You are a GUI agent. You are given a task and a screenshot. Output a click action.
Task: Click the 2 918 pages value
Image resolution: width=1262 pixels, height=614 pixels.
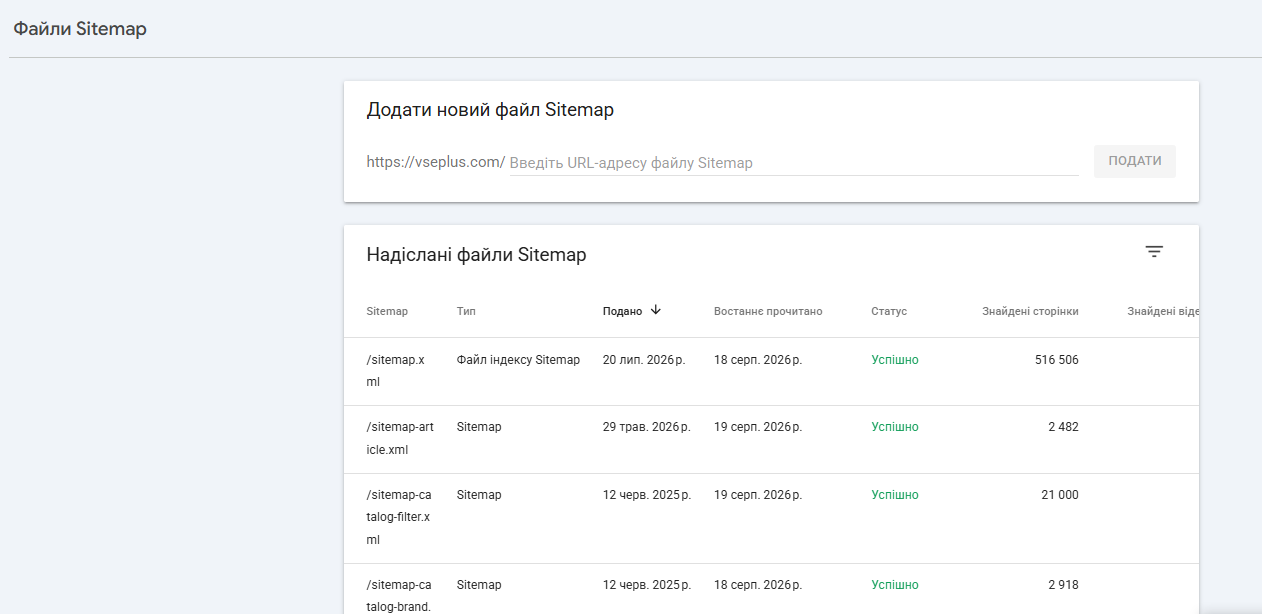pos(1063,585)
